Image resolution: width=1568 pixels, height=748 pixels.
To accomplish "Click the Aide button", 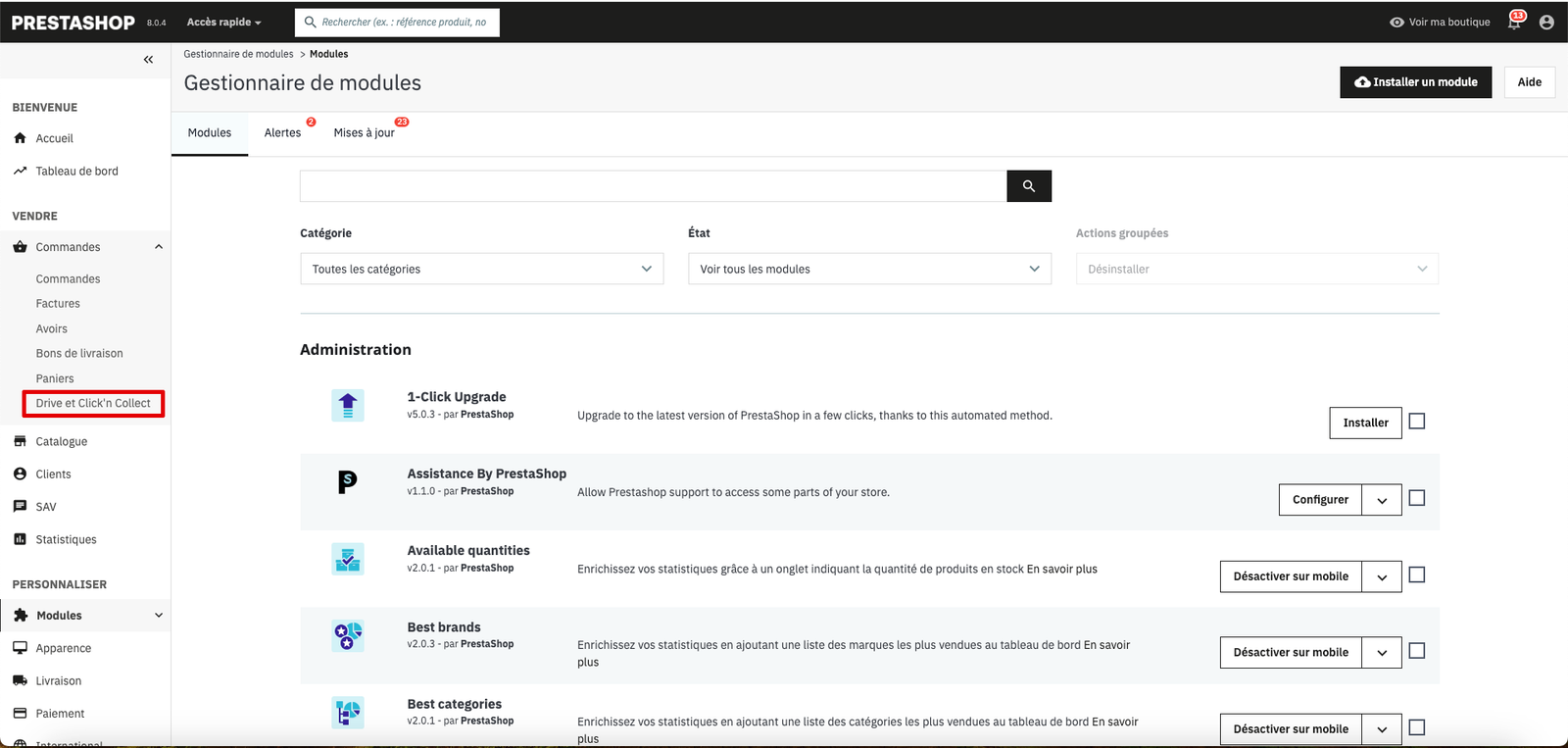I will pyautogui.click(x=1529, y=82).
